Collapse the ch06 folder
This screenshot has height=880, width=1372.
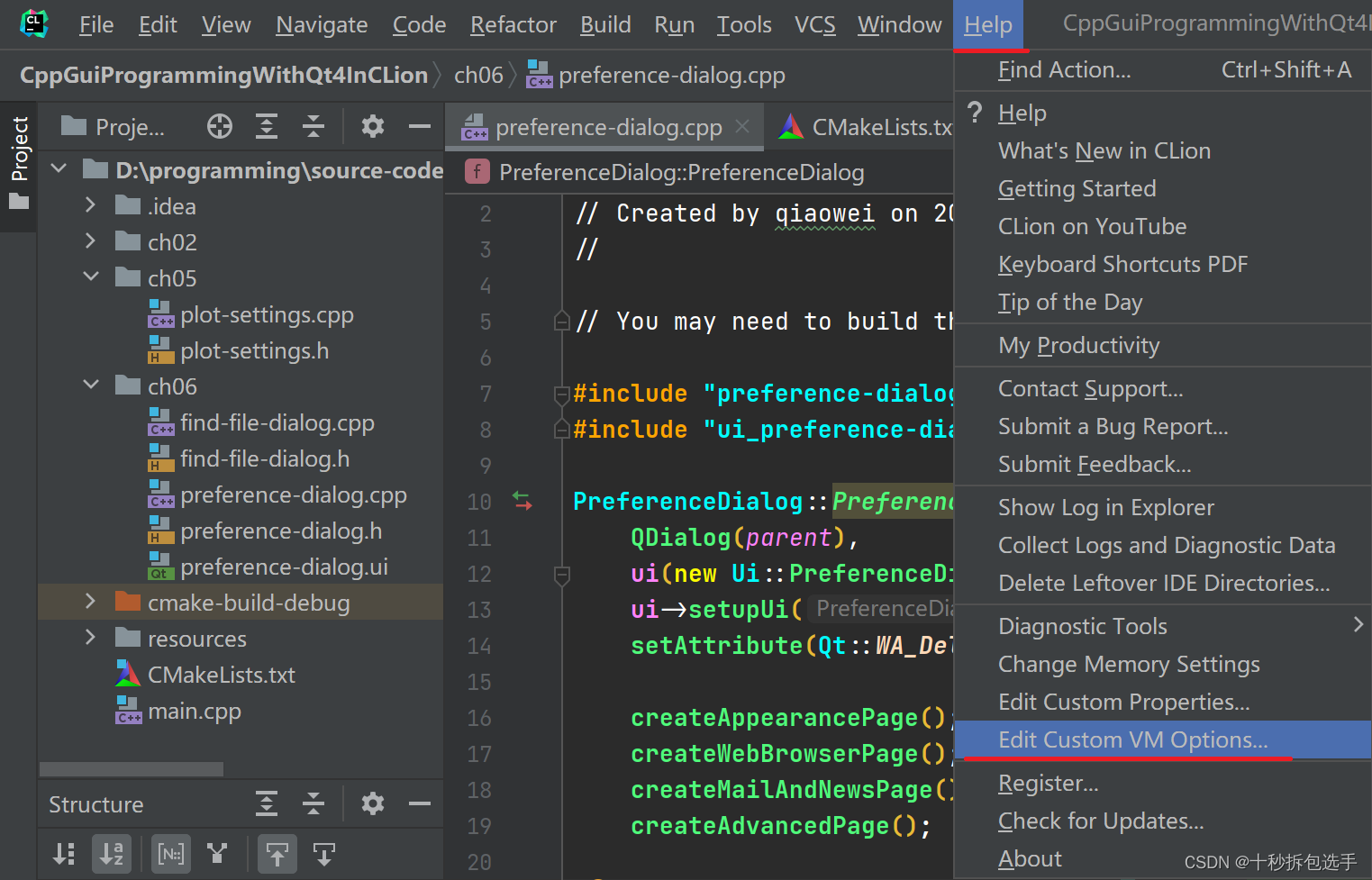click(91, 386)
